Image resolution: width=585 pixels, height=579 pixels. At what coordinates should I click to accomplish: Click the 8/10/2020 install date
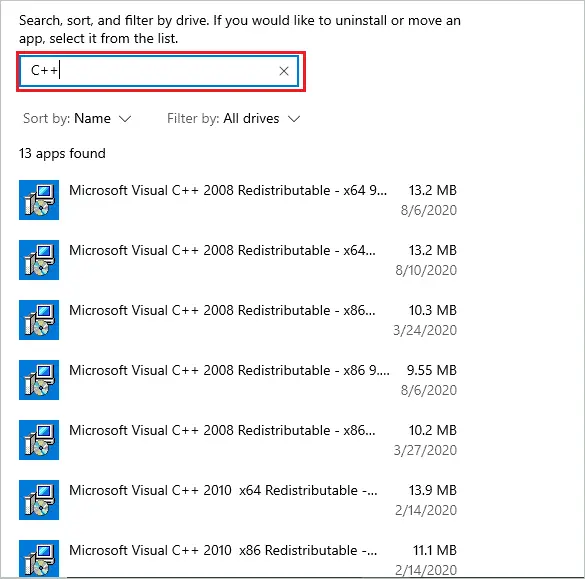(x=426, y=270)
